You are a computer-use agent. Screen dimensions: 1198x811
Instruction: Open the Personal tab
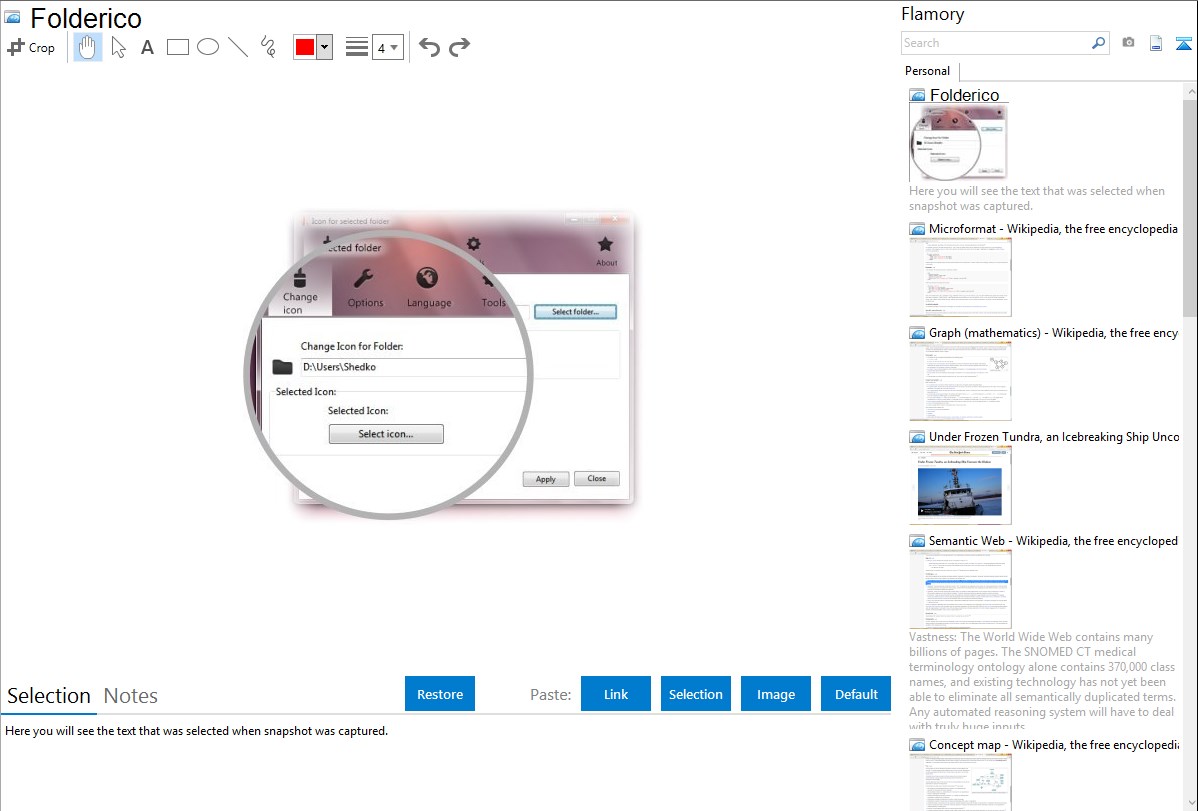pos(927,71)
